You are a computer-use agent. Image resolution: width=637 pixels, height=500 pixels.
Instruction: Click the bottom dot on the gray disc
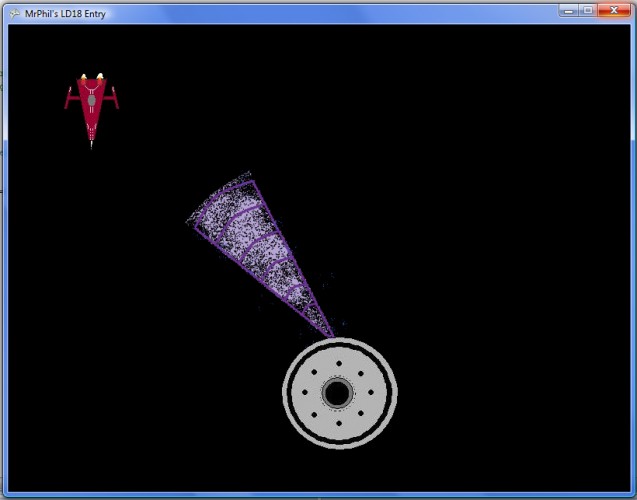coord(339,423)
